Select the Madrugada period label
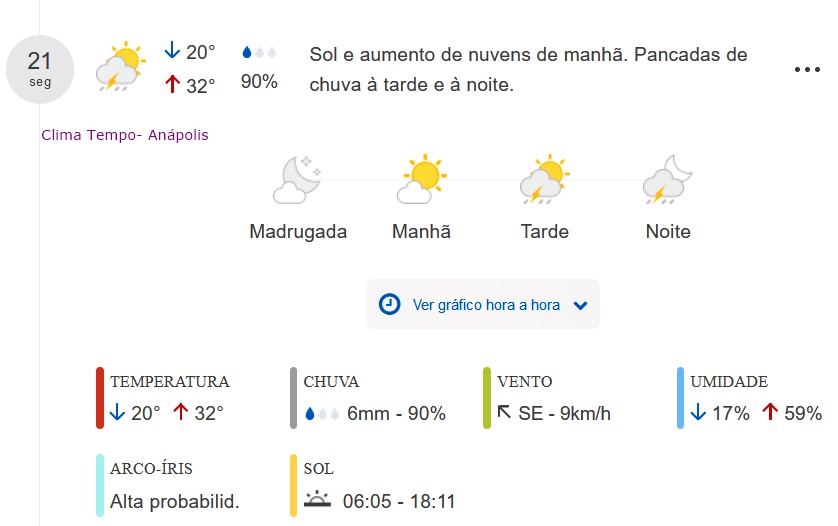This screenshot has width=838, height=526. click(x=298, y=231)
